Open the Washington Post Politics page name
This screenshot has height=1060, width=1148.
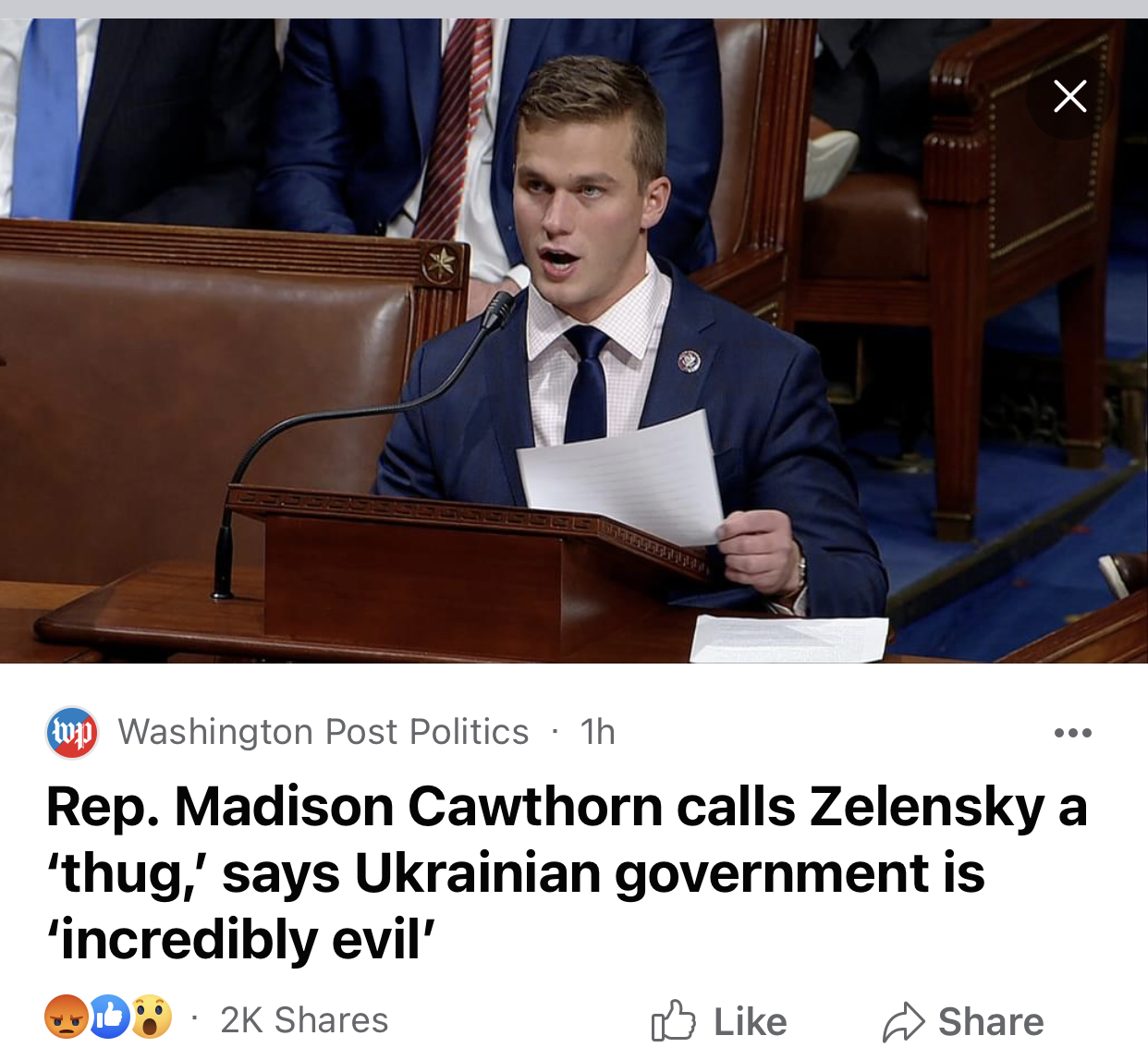coord(324,732)
